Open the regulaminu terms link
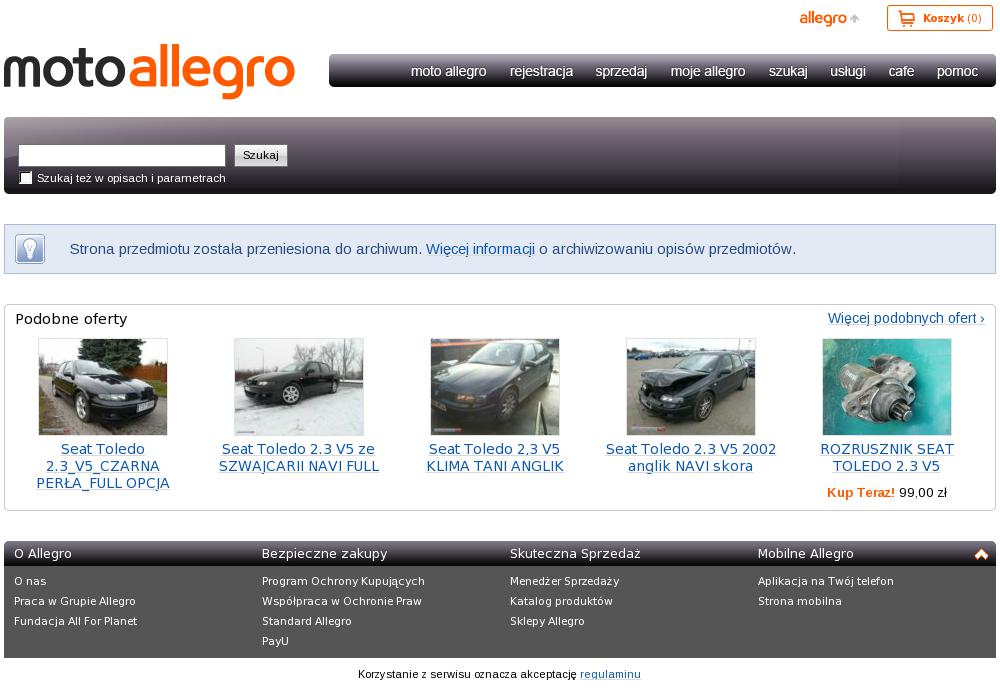Viewport: 1000px width, 694px height. tap(610, 674)
